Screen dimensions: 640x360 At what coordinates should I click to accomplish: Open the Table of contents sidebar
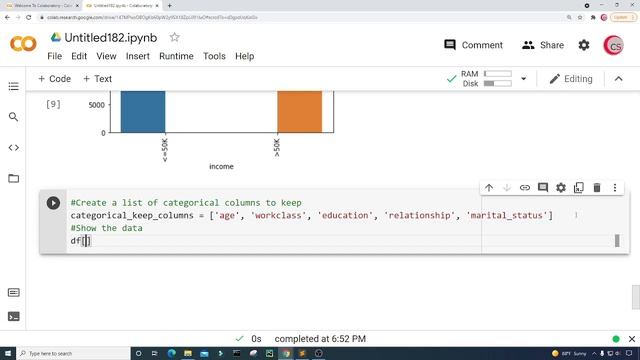pyautogui.click(x=13, y=87)
